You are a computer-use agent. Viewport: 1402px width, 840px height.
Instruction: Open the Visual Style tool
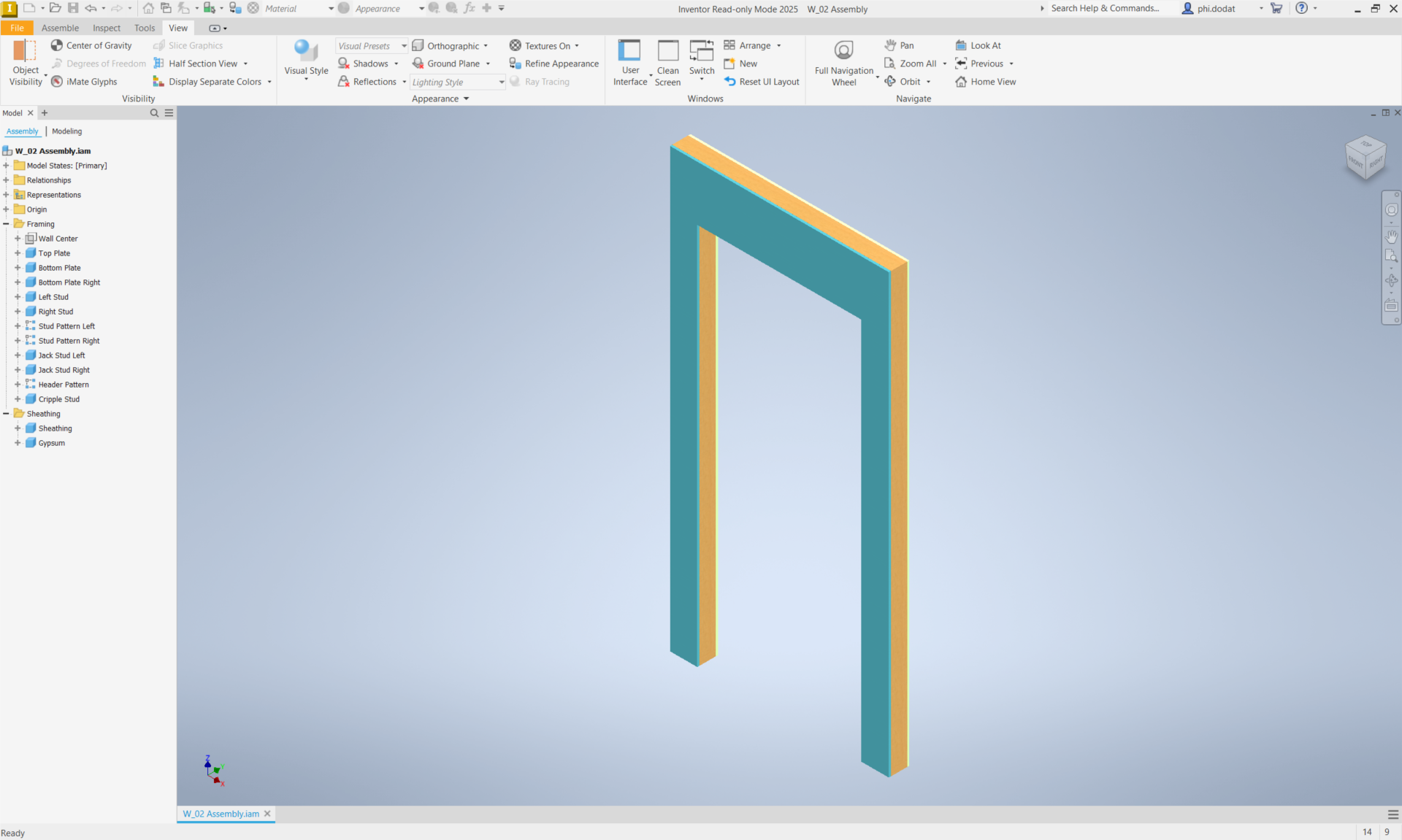point(306,60)
